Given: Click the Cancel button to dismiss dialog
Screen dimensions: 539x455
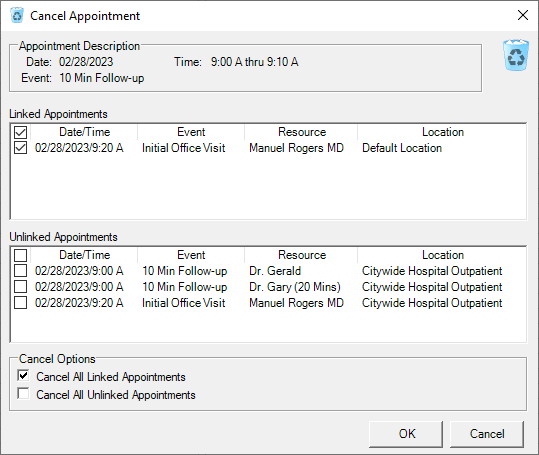Looking at the screenshot, I should pyautogui.click(x=487, y=434).
